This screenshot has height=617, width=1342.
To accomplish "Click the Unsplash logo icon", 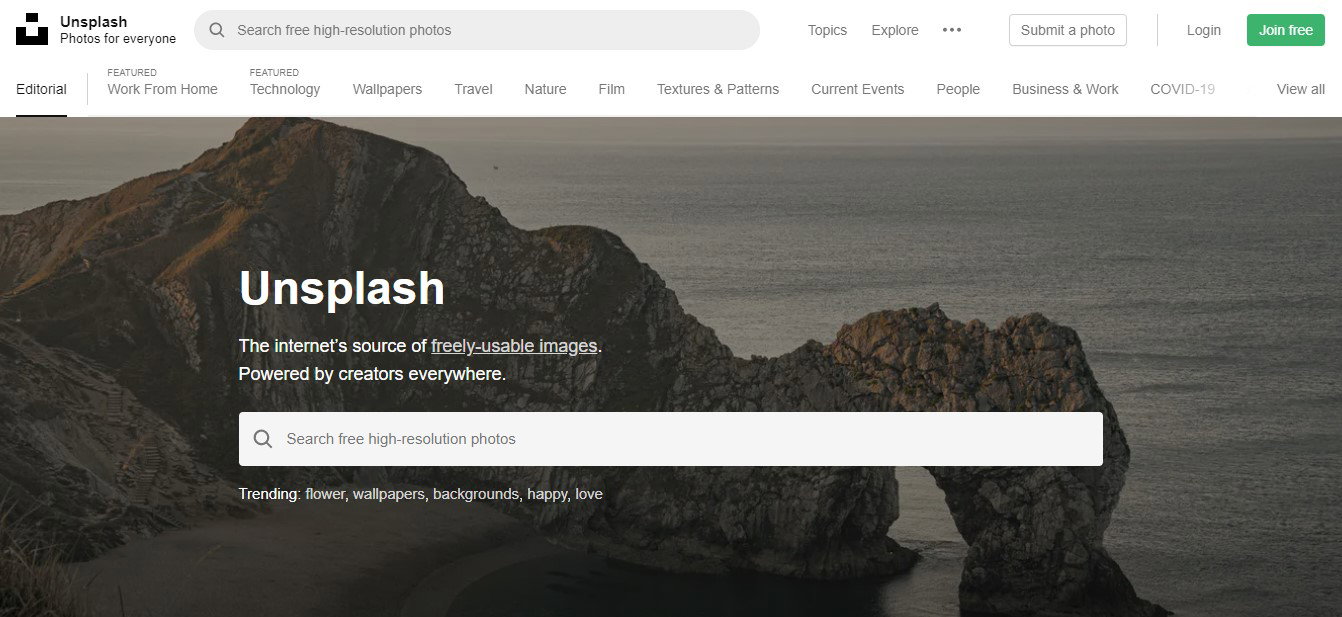I will tap(32, 30).
